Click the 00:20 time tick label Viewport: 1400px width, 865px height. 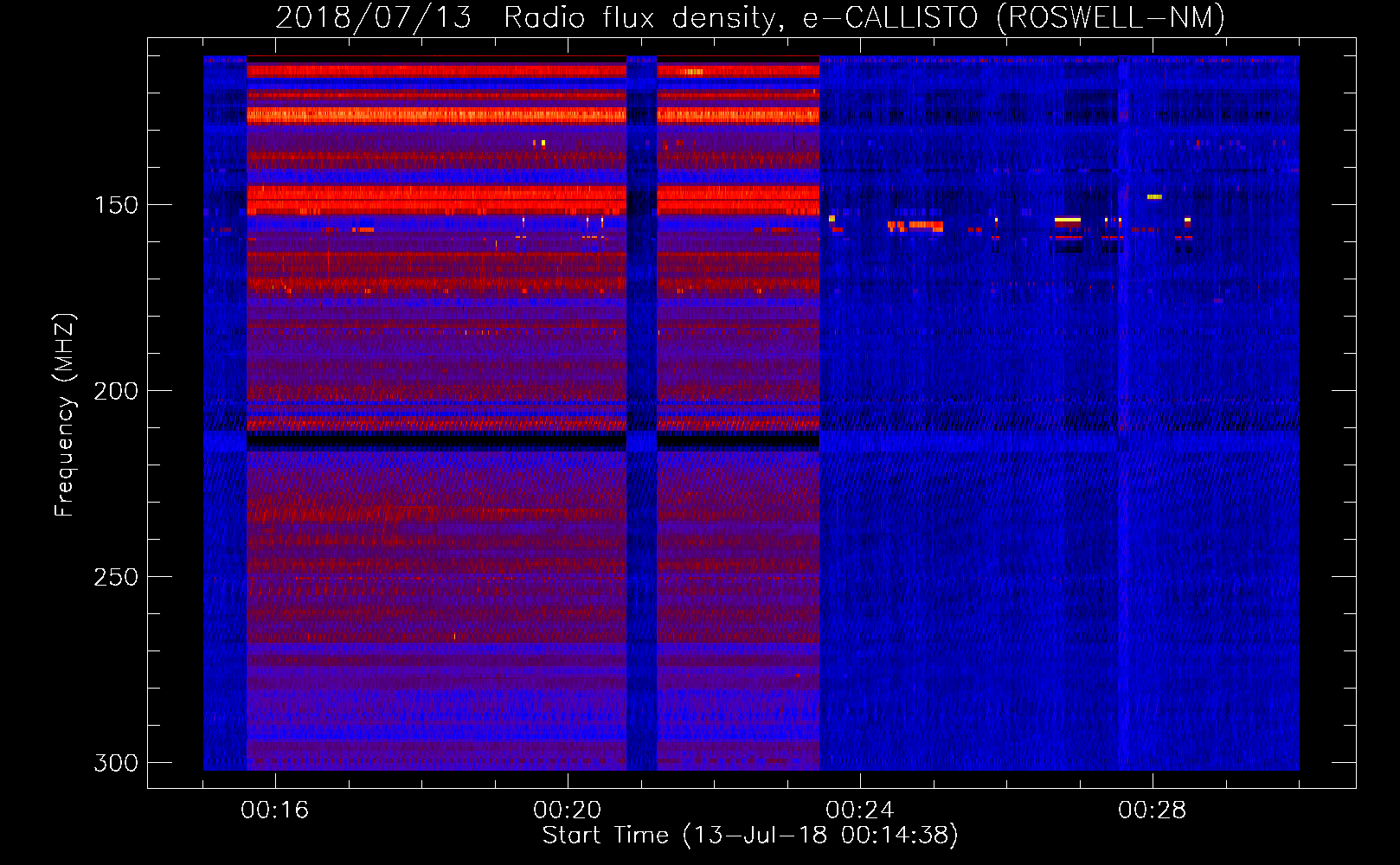(568, 810)
